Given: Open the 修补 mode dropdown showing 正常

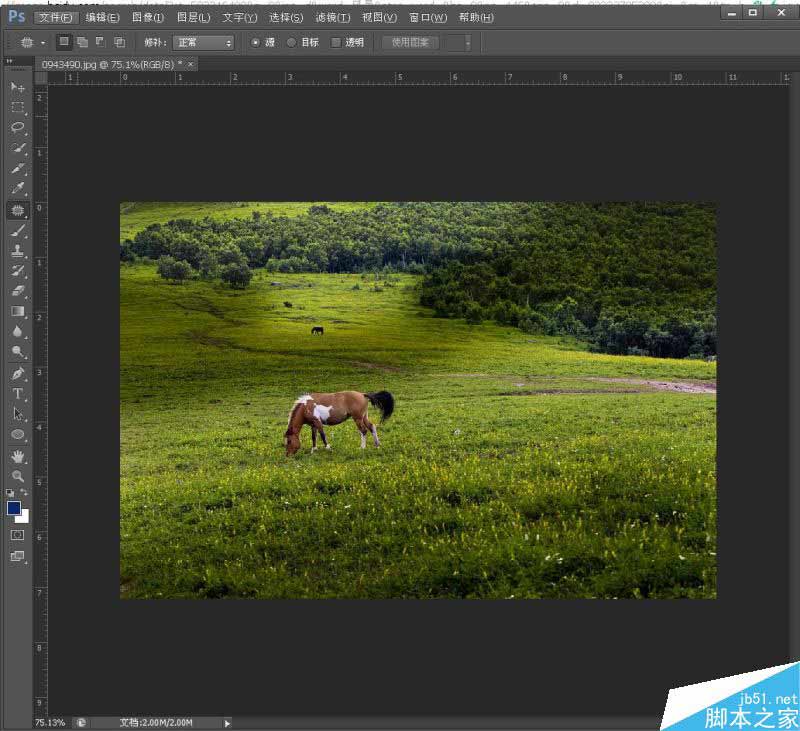Looking at the screenshot, I should [203, 42].
